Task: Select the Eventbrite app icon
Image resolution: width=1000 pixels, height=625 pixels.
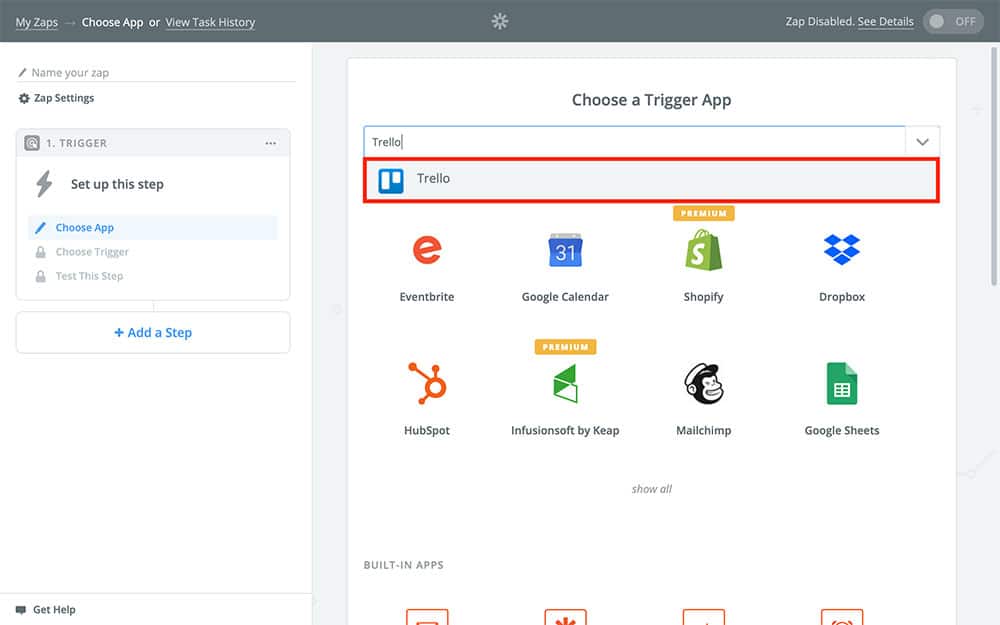Action: pyautogui.click(x=427, y=251)
